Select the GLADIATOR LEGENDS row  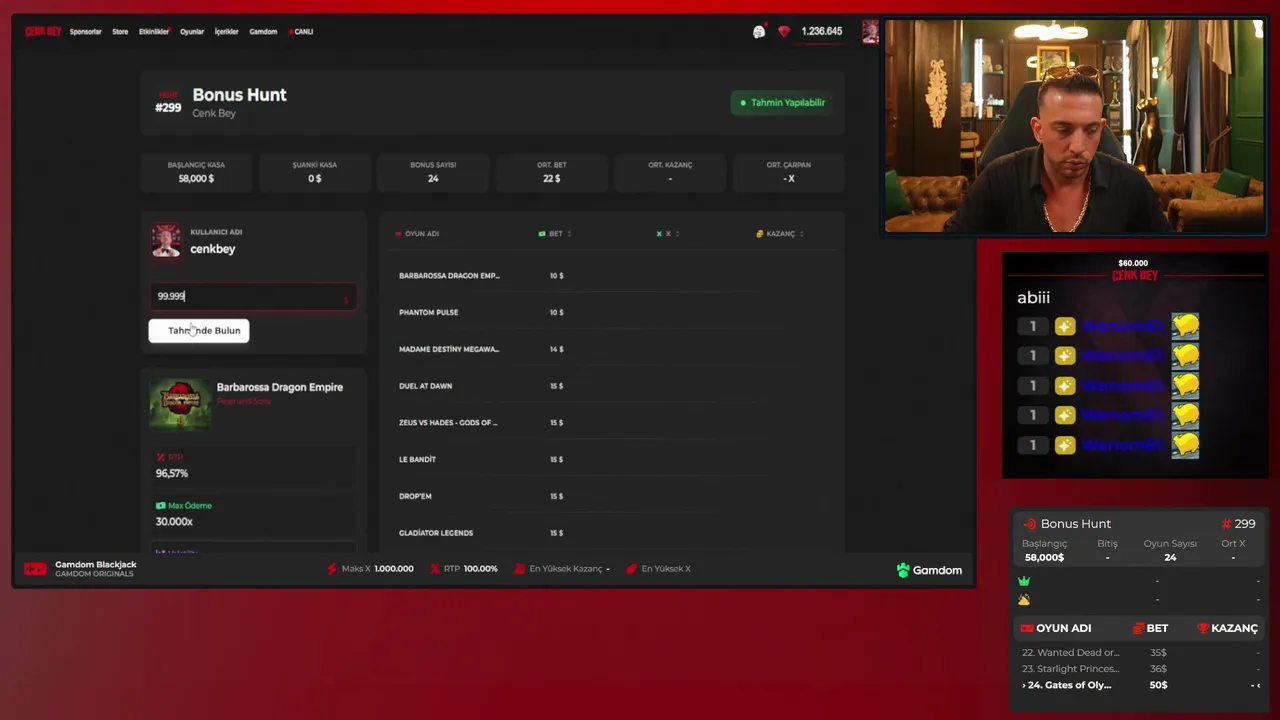click(610, 533)
